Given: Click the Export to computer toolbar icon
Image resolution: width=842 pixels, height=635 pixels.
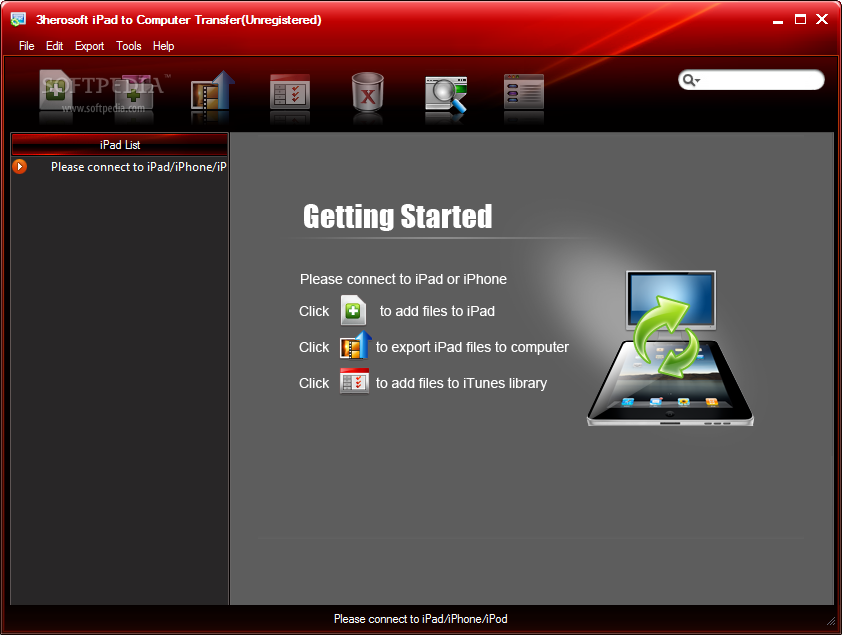Looking at the screenshot, I should coord(212,92).
